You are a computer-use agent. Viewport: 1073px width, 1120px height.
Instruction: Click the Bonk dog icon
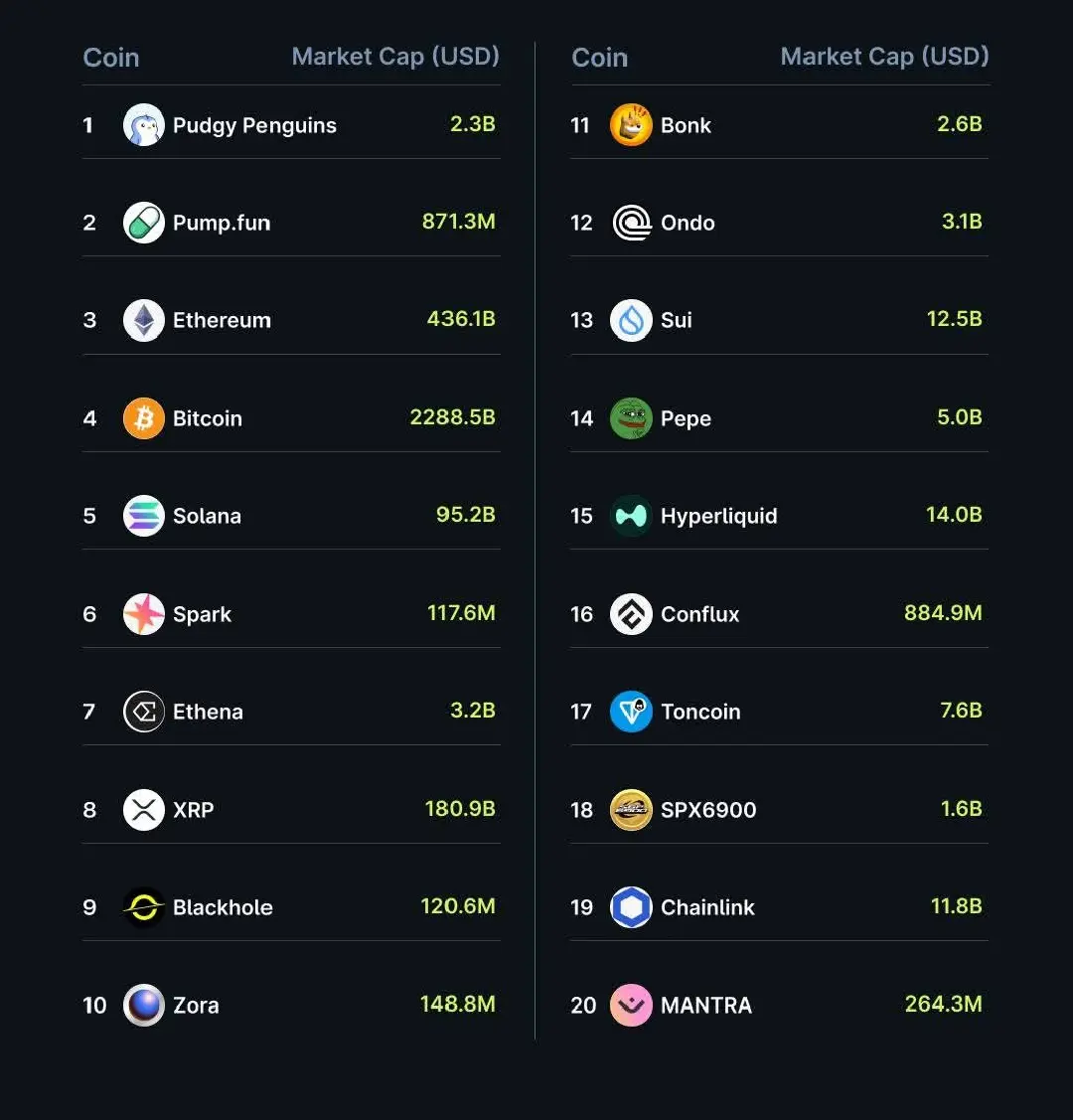coord(631,125)
